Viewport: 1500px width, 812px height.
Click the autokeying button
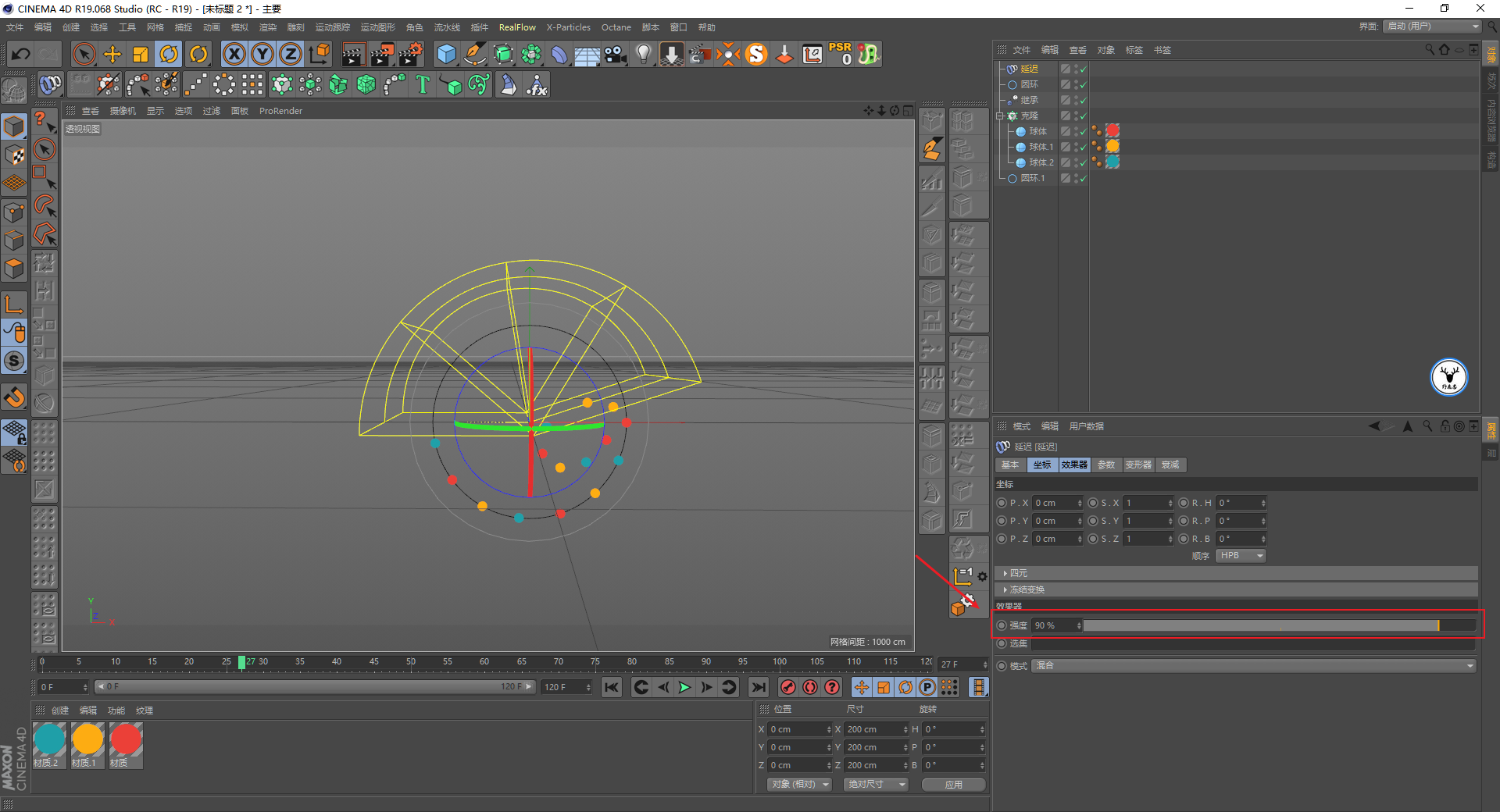click(810, 687)
